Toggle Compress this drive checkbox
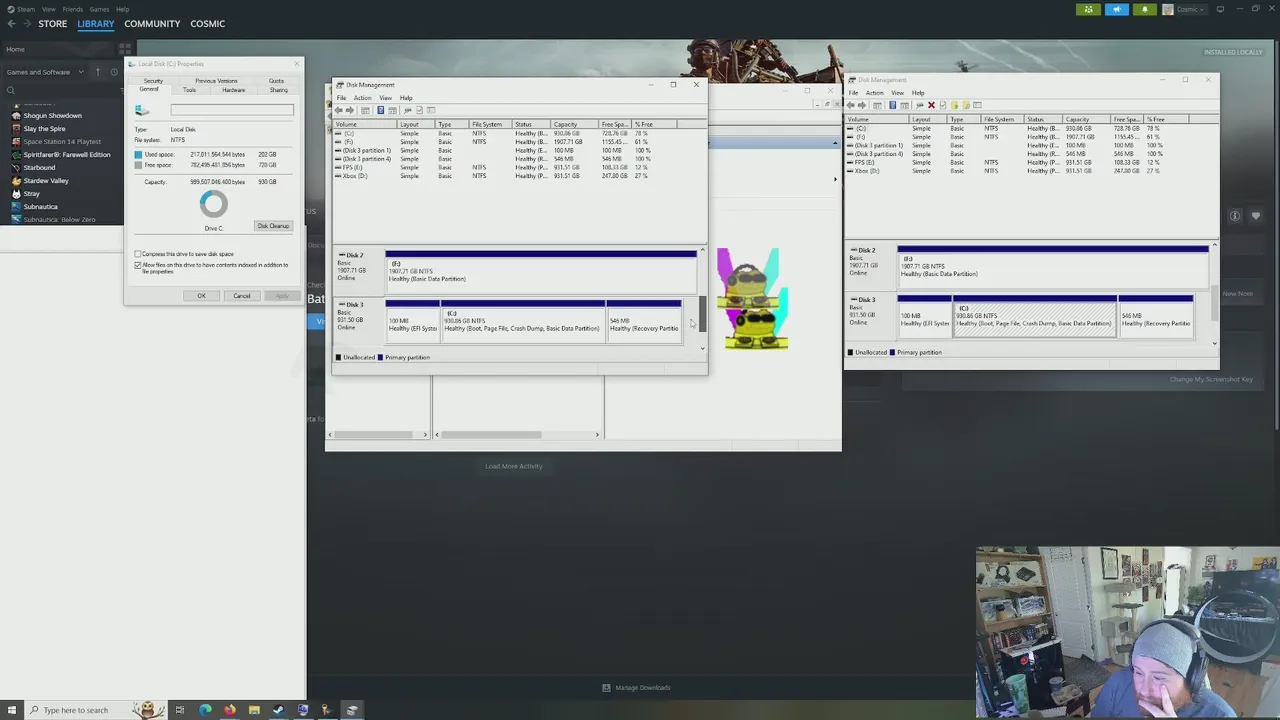The width and height of the screenshot is (1280, 720). point(138,254)
